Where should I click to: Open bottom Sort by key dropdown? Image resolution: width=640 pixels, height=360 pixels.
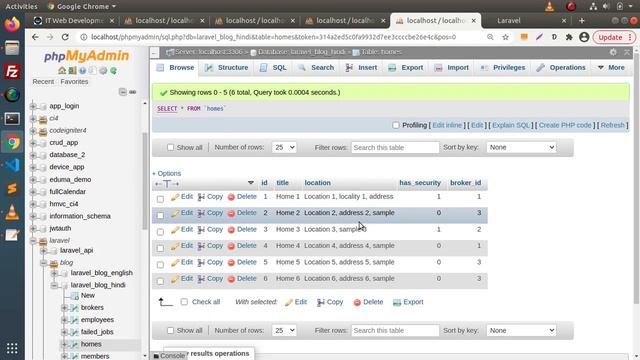[x=521, y=330]
